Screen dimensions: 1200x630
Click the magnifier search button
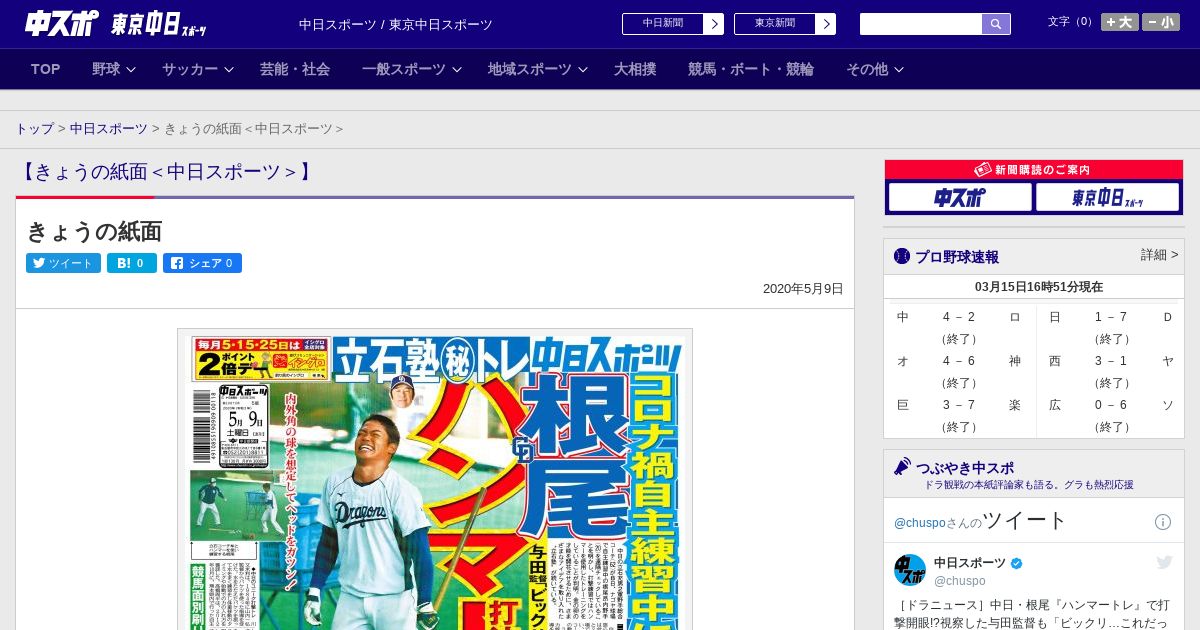point(996,24)
